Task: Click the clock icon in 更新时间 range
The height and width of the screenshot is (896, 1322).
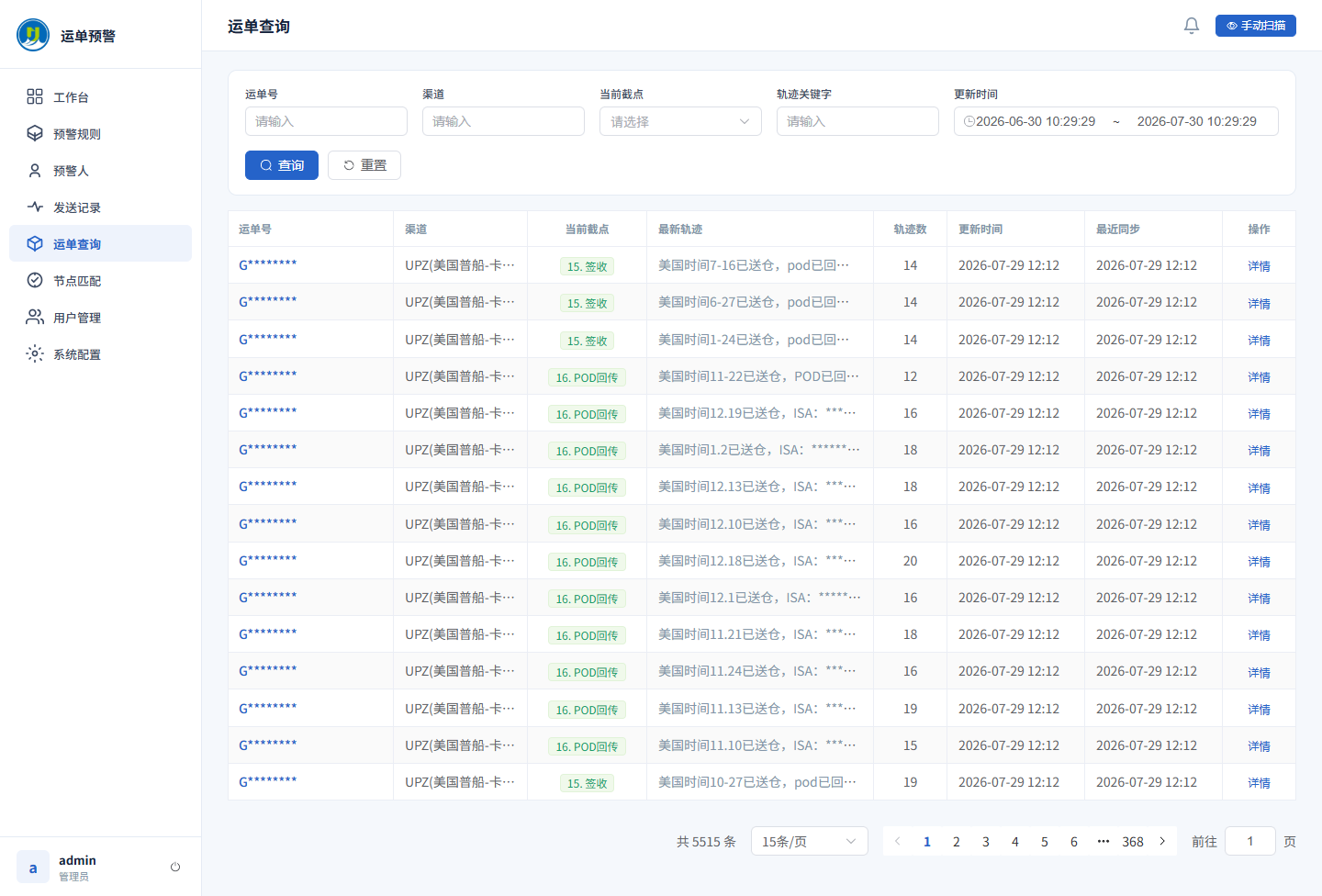Action: click(x=969, y=121)
